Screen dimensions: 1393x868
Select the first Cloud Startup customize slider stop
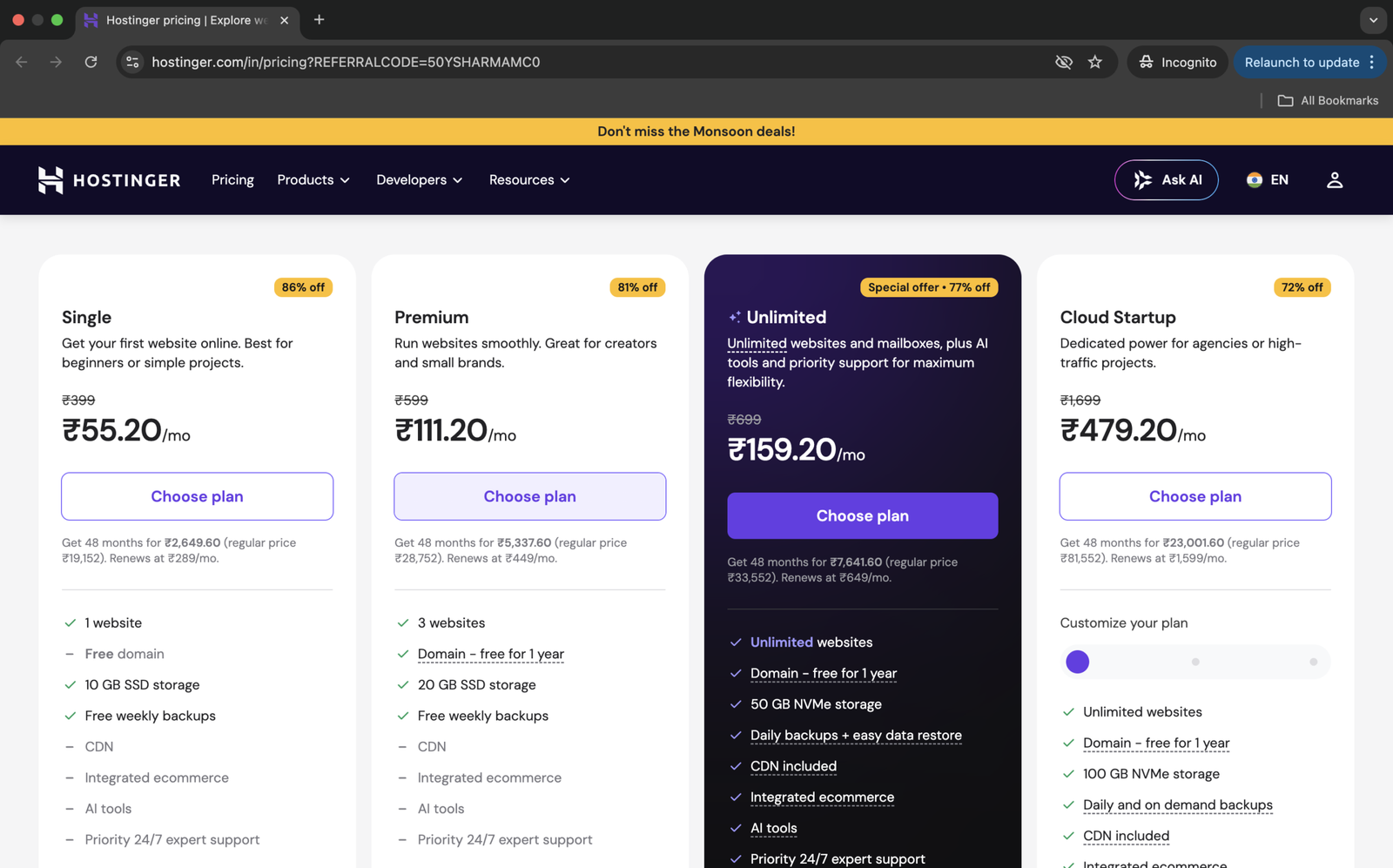1078,662
